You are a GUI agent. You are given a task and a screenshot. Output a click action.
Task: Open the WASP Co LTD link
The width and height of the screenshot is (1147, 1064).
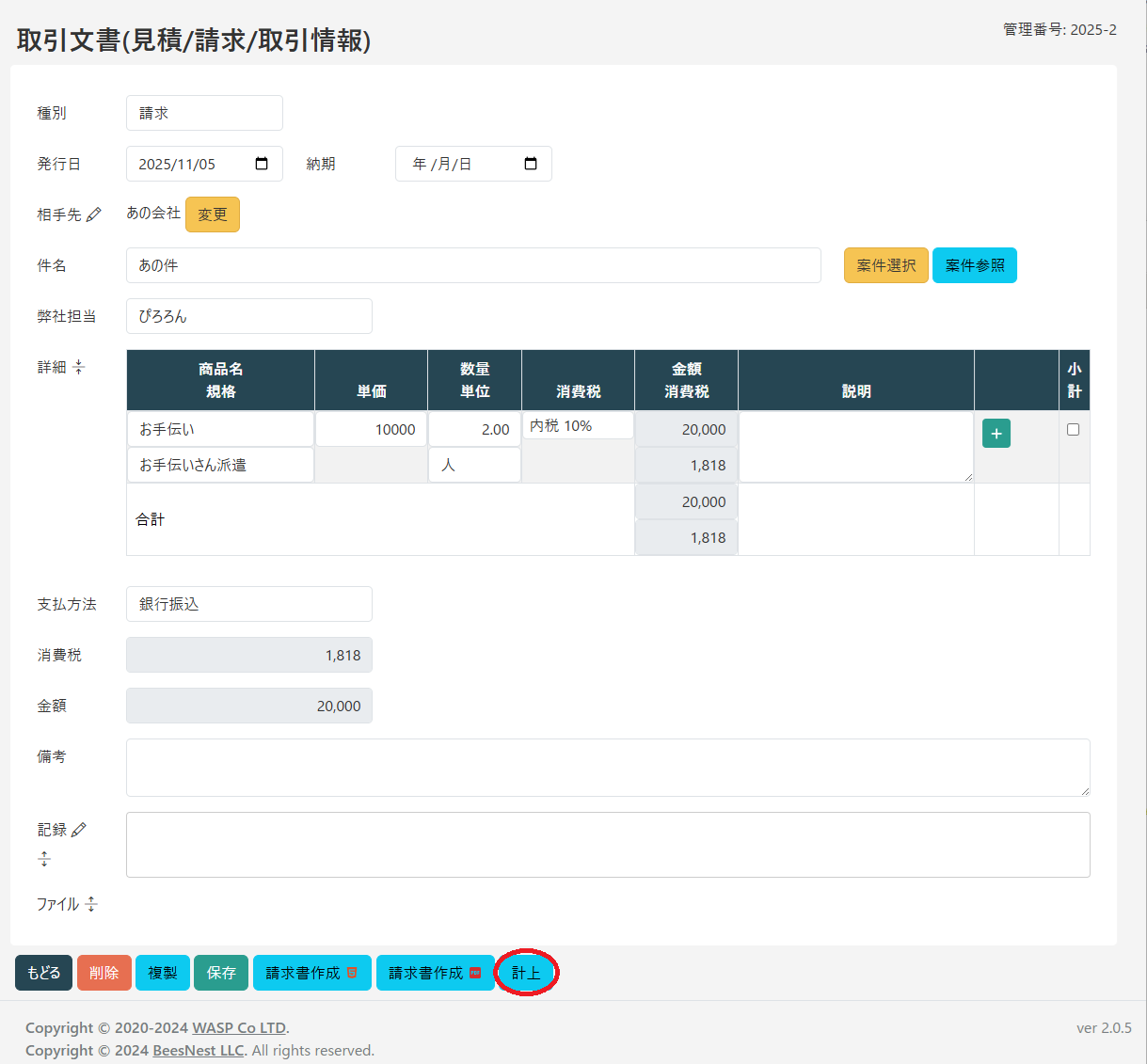[239, 1027]
